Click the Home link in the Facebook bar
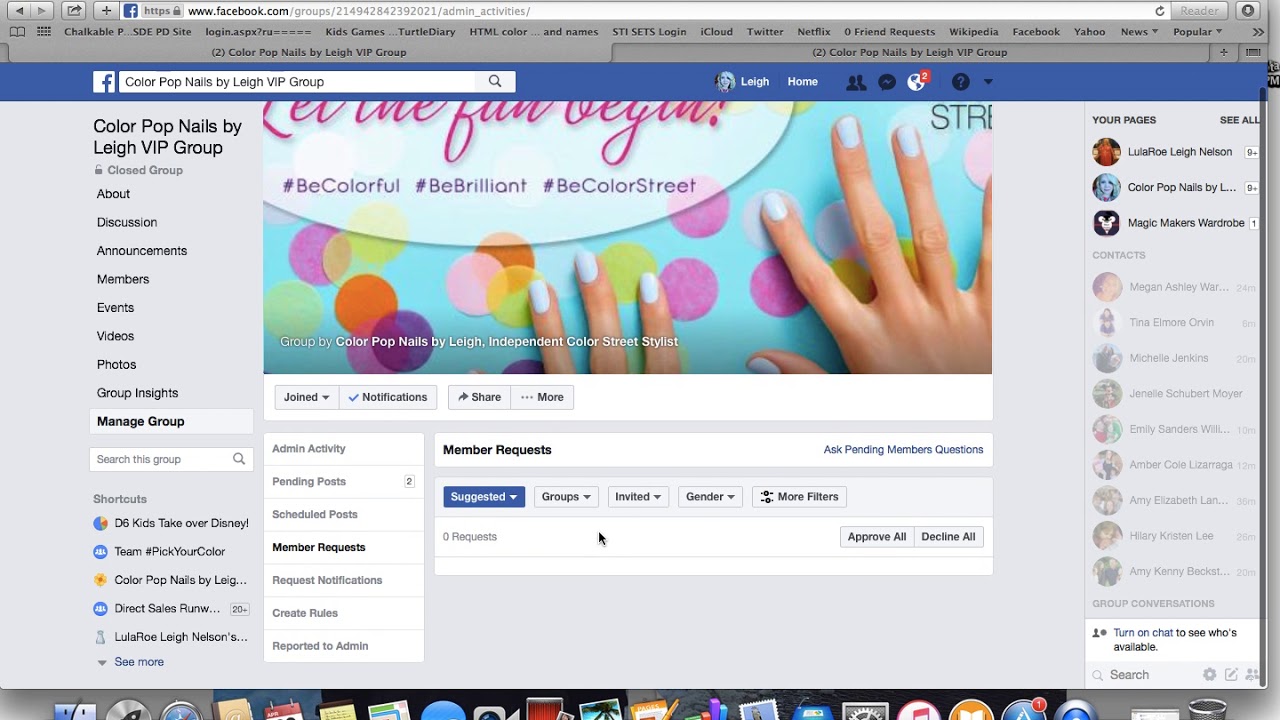The image size is (1280, 720). point(802,82)
